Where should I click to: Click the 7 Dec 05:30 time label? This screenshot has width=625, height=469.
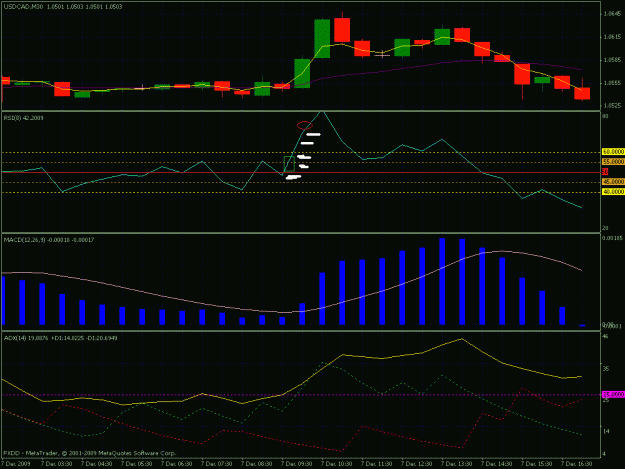(x=136, y=464)
